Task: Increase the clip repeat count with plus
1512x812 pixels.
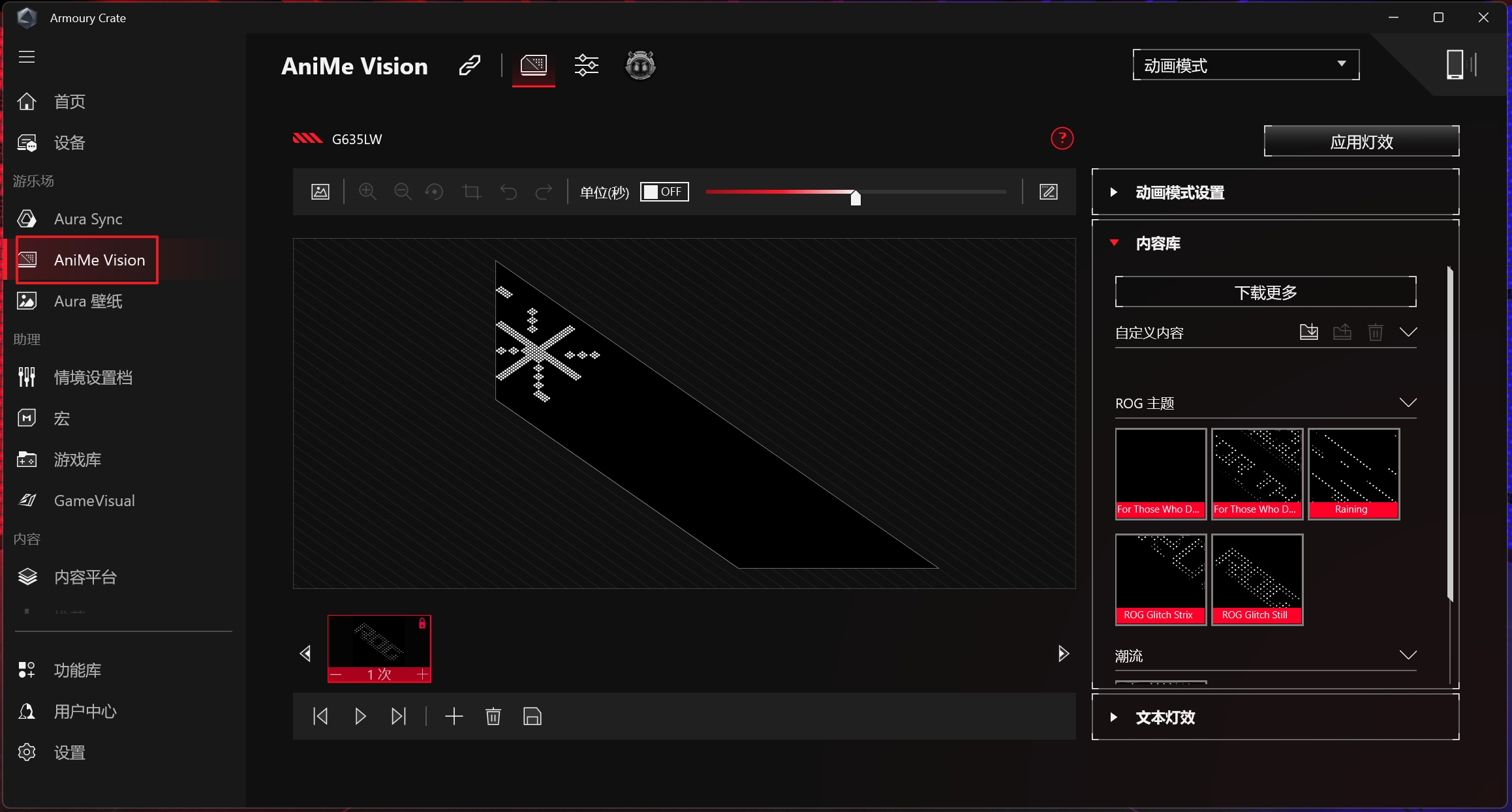Action: (x=422, y=674)
